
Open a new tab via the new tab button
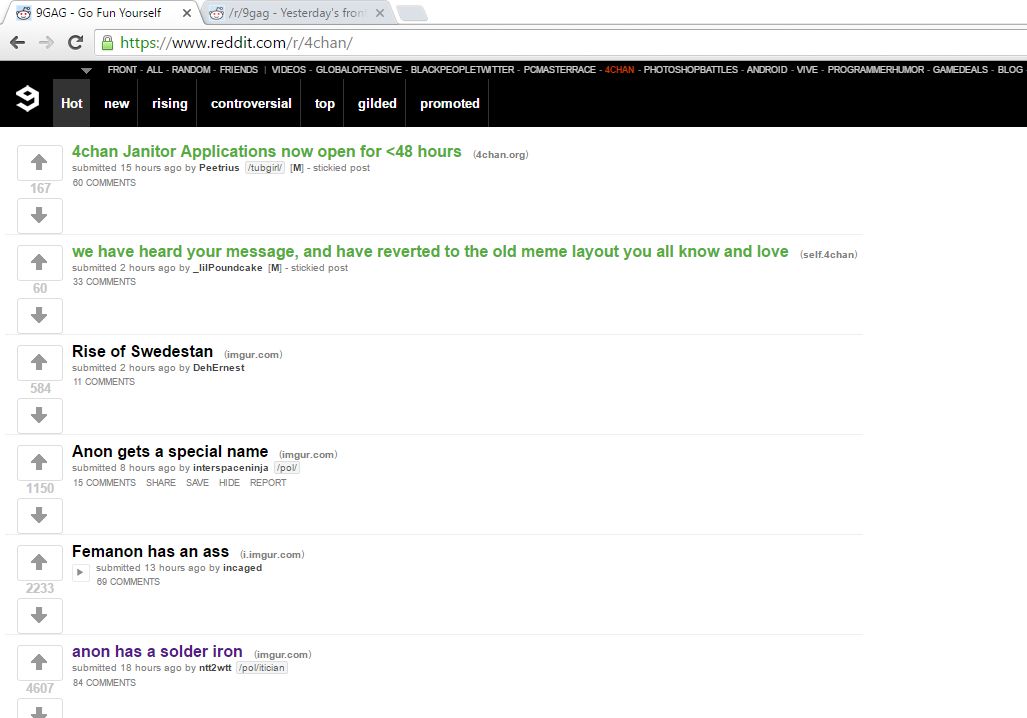pyautogui.click(x=411, y=13)
